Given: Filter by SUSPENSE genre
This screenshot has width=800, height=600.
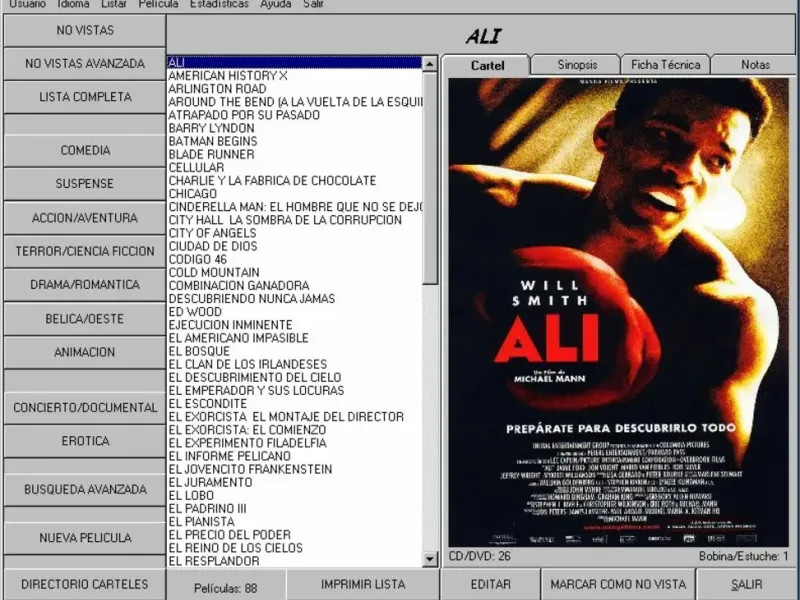Looking at the screenshot, I should (x=85, y=184).
